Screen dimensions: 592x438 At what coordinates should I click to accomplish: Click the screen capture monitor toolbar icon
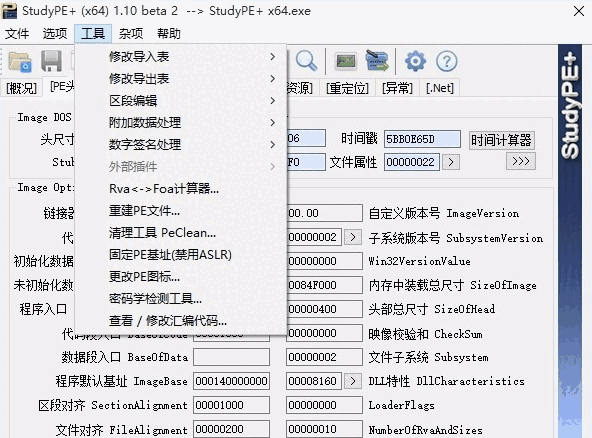tap(346, 61)
